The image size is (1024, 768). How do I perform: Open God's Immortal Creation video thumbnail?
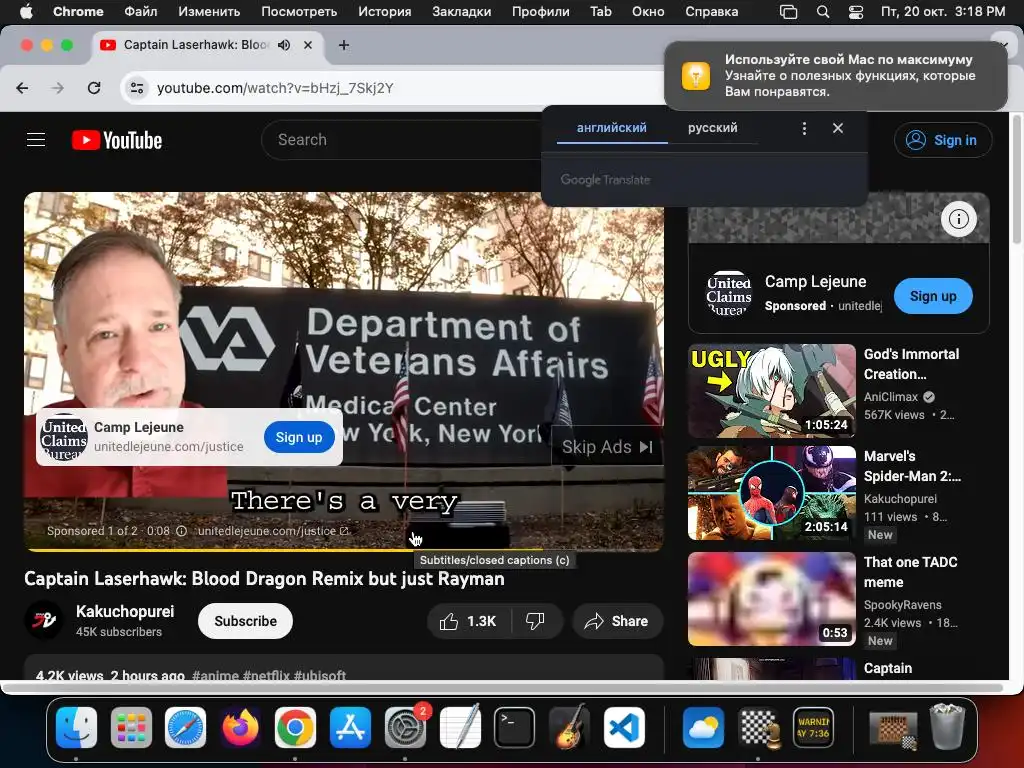(771, 391)
